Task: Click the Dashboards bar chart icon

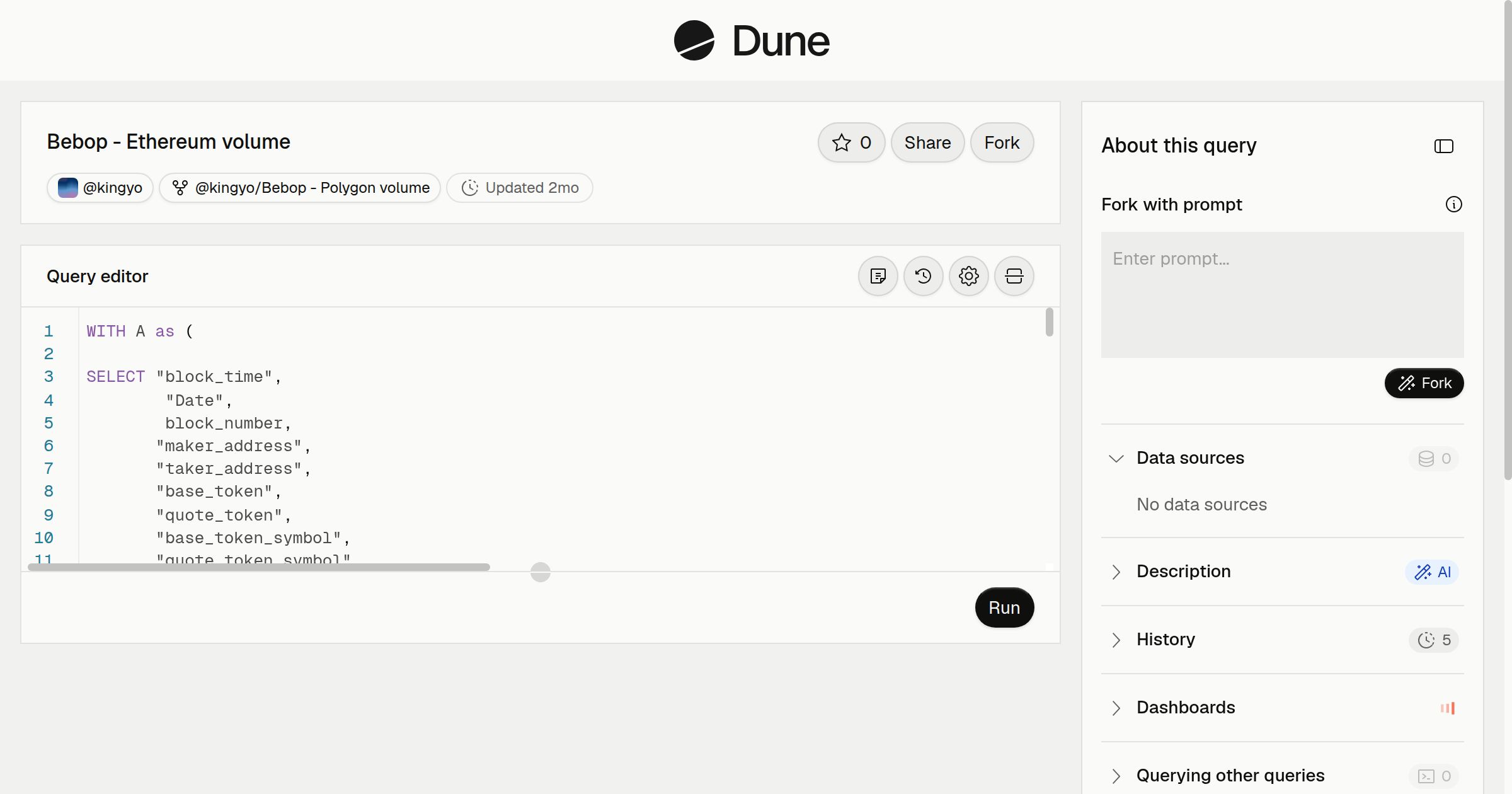Action: point(1448,708)
